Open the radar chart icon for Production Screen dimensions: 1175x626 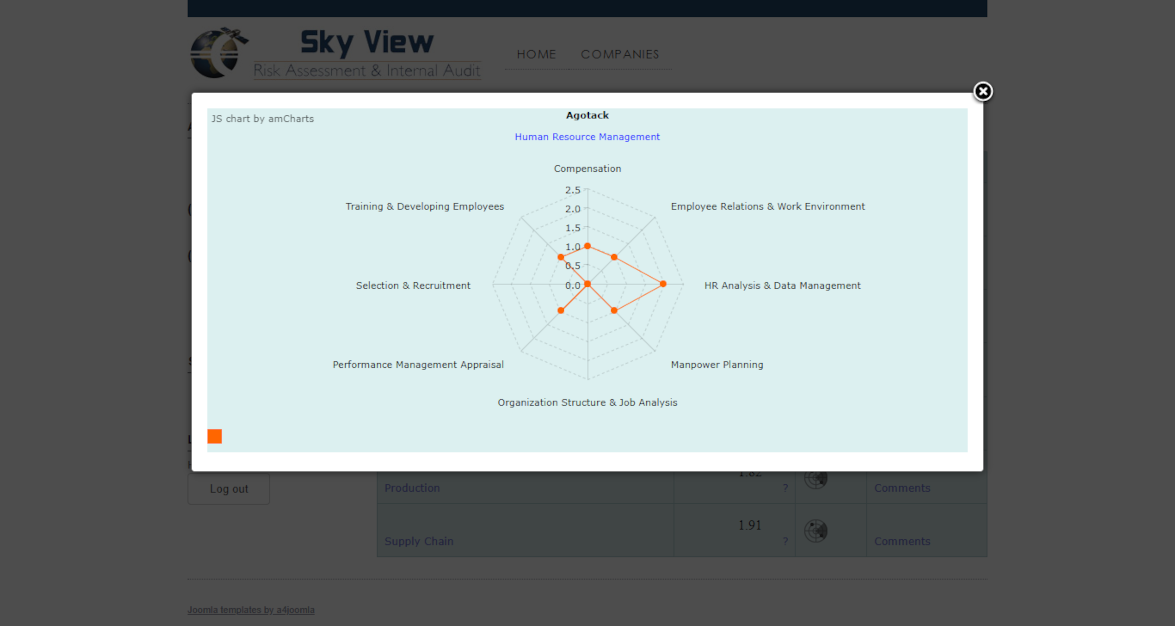click(816, 479)
